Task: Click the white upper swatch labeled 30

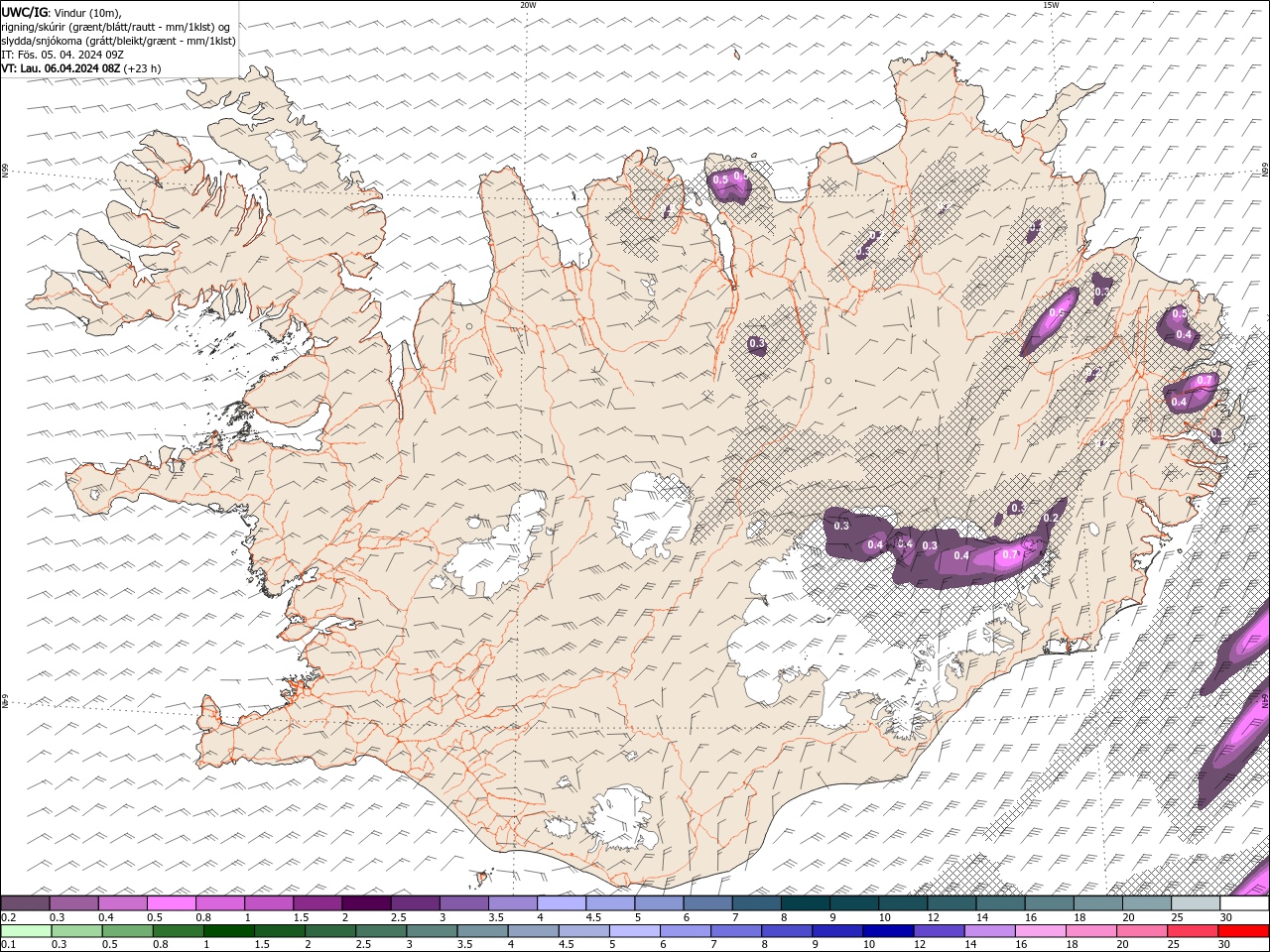Action: [x=1242, y=903]
